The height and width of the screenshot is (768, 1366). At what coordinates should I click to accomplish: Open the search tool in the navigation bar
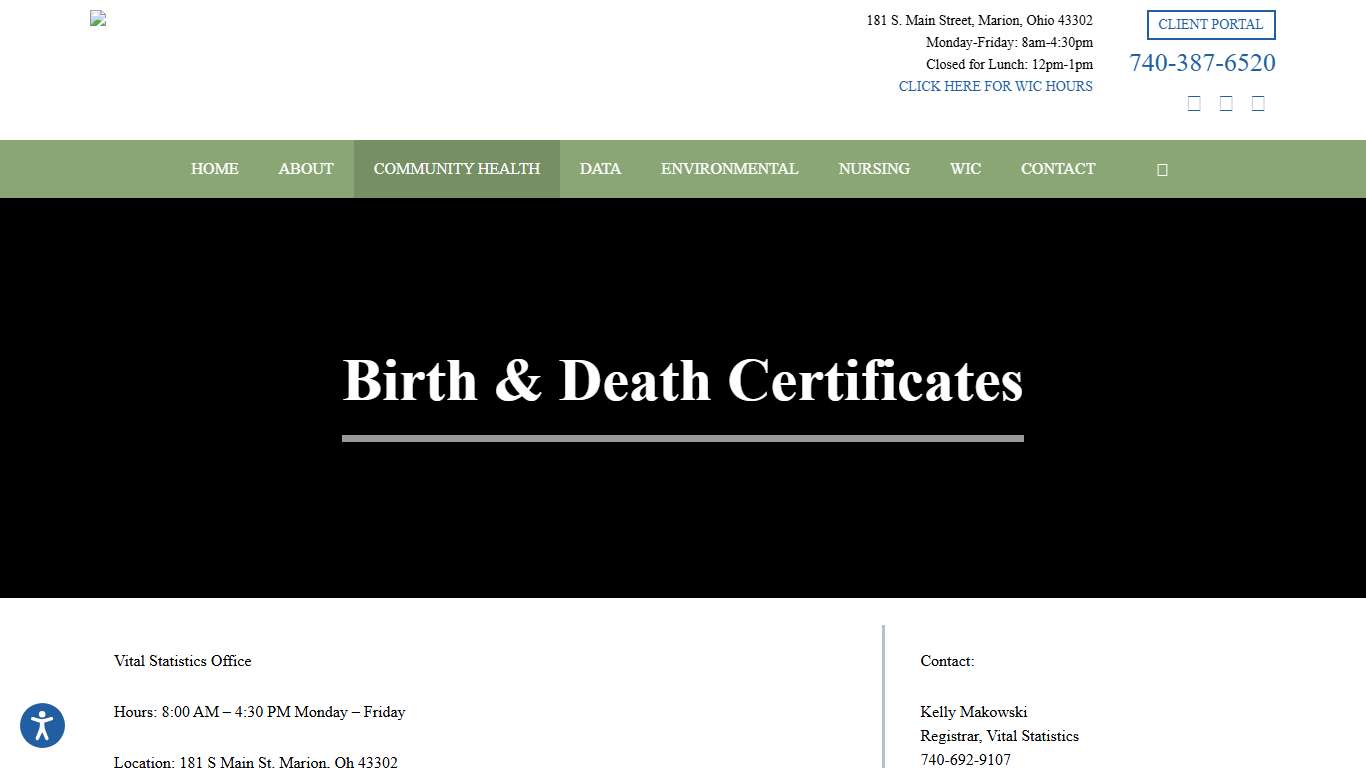click(x=1161, y=169)
